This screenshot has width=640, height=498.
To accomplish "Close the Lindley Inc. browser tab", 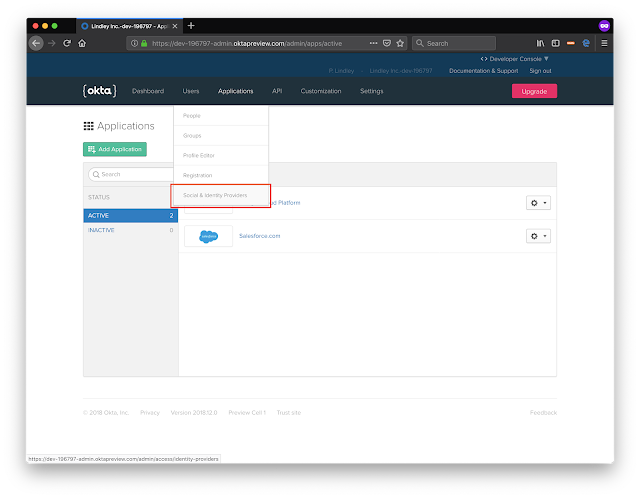I will click(175, 26).
